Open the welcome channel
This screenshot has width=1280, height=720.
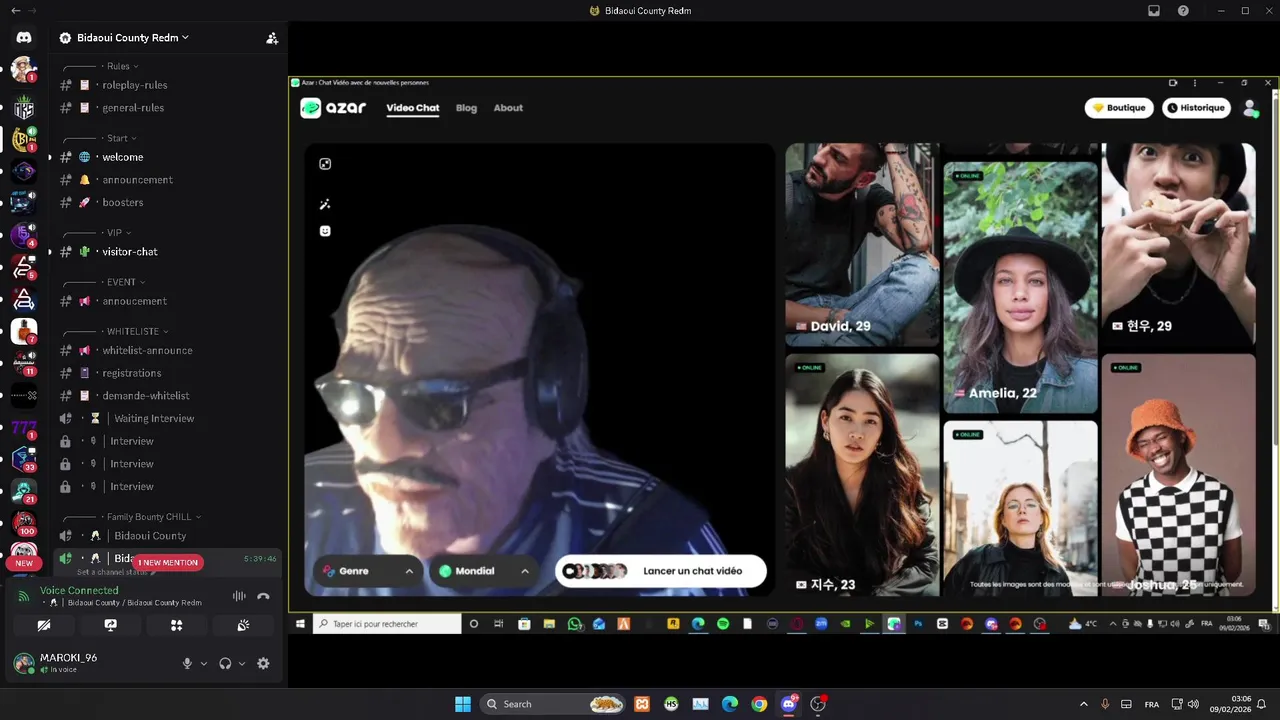(x=167, y=157)
